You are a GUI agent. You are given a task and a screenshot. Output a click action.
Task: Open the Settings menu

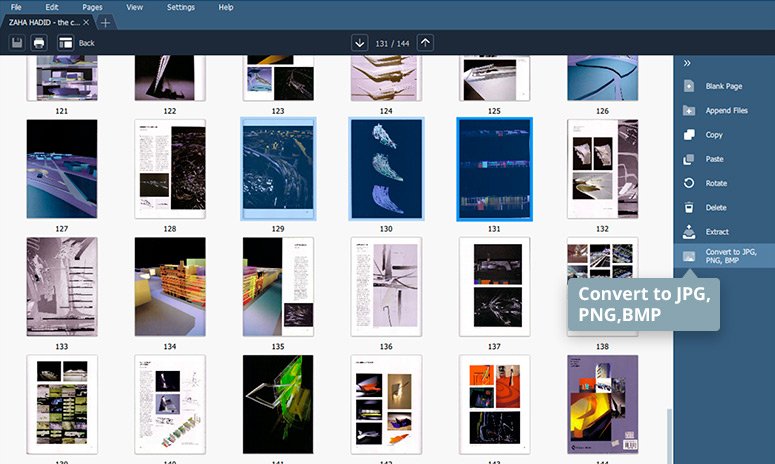[181, 7]
